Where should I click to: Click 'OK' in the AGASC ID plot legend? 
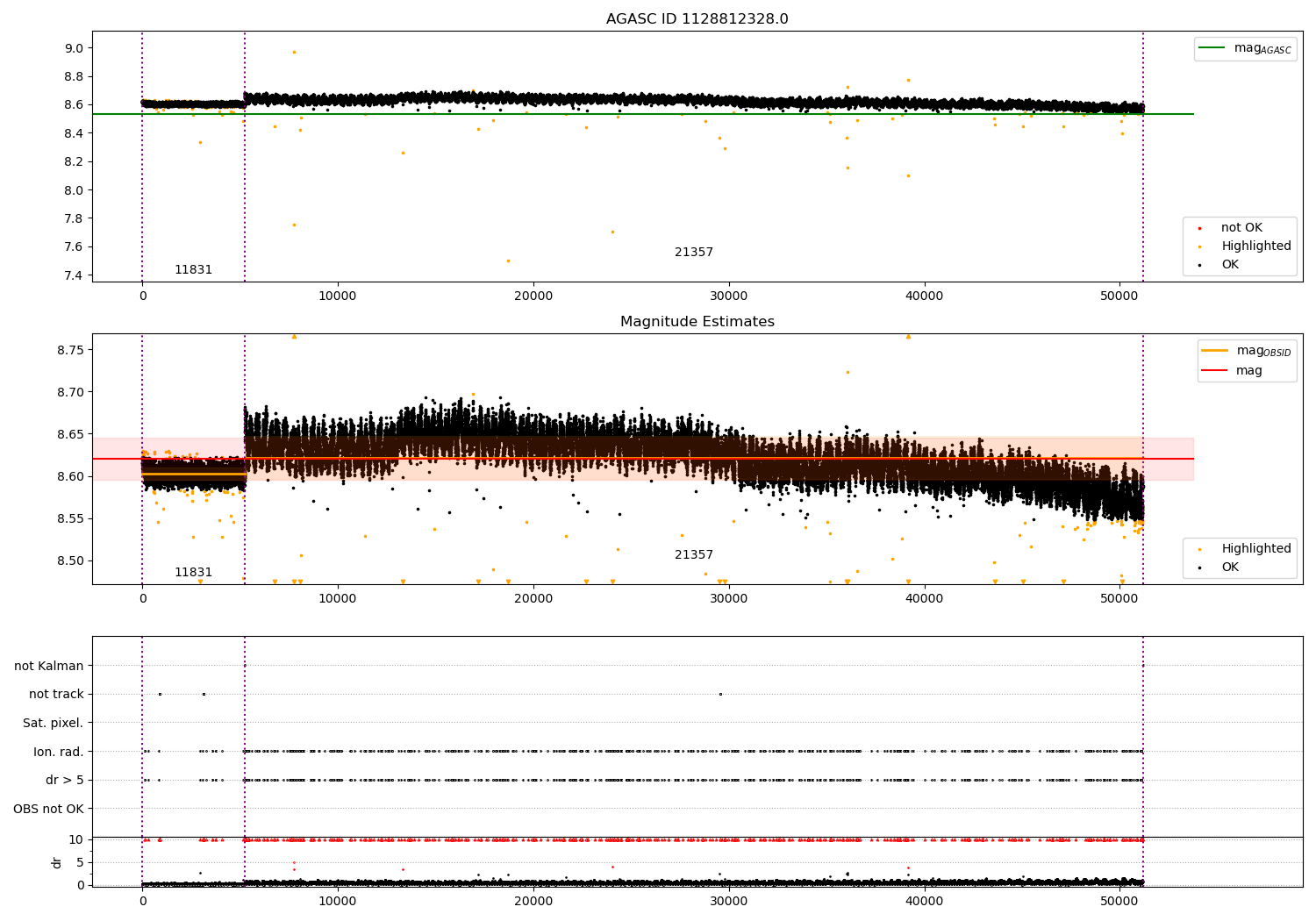1230,265
